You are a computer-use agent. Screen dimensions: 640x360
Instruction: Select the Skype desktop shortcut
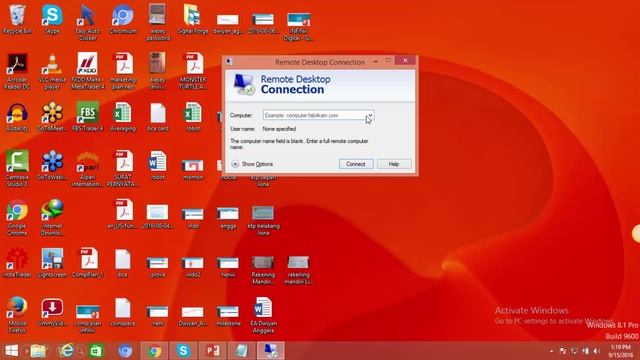(x=52, y=19)
